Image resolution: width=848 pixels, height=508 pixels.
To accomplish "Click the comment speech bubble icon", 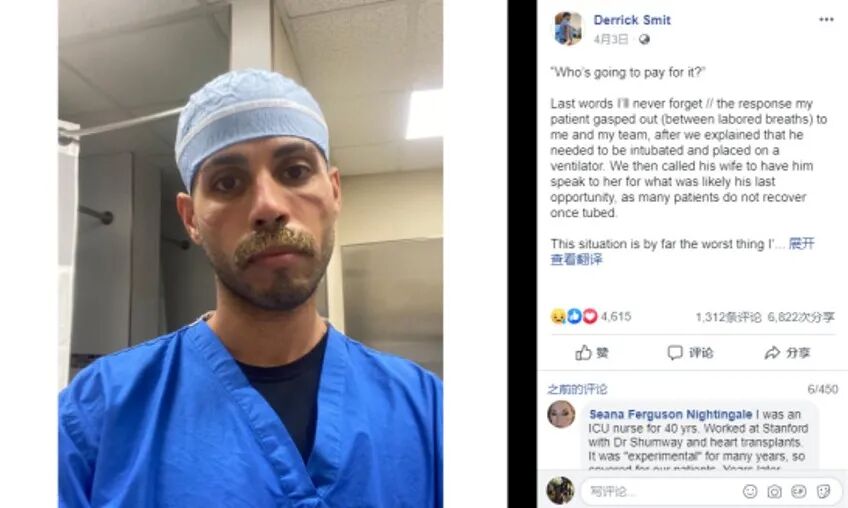I will coord(675,353).
